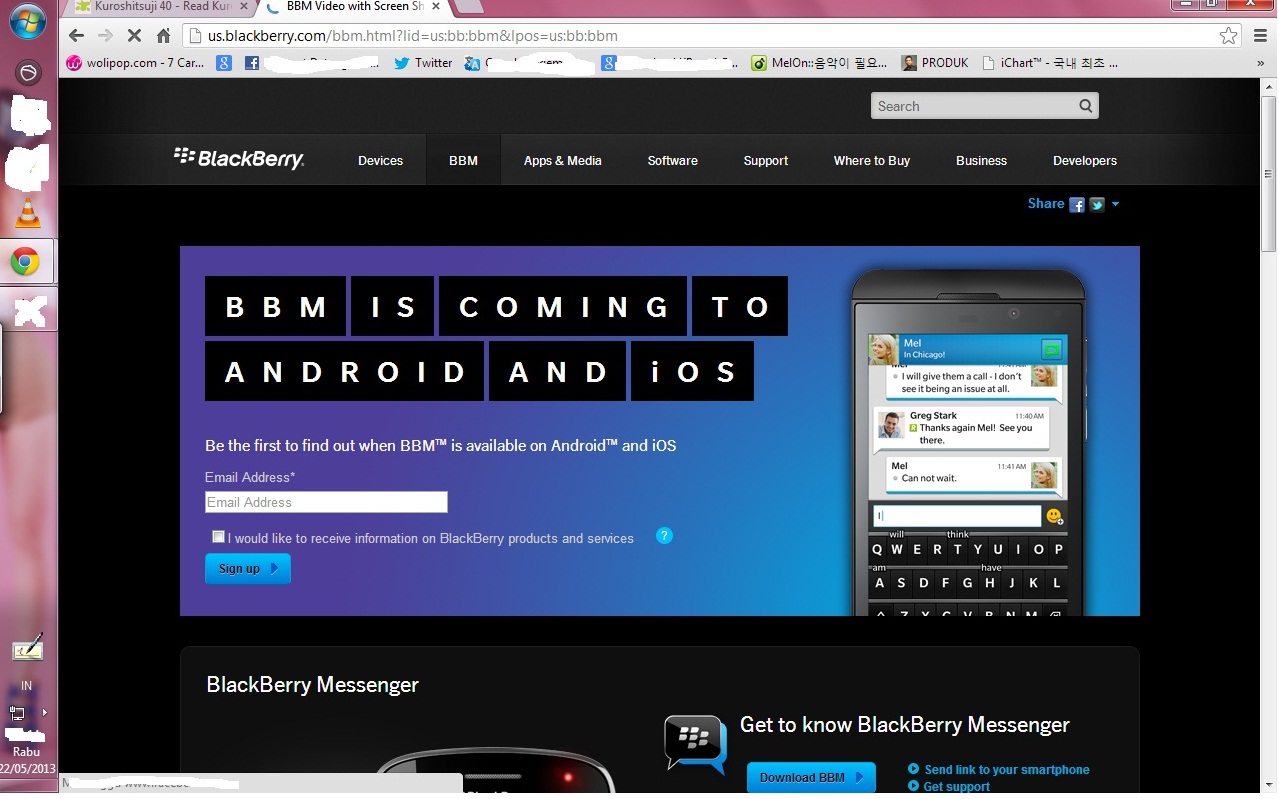
Task: Open the Software menu
Action: (672, 160)
